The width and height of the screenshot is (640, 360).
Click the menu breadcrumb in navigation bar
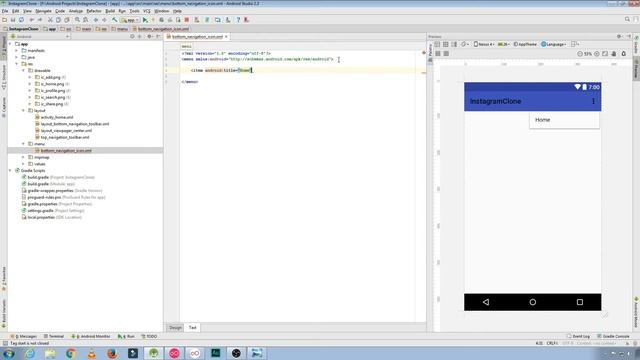pyautogui.click(x=119, y=29)
